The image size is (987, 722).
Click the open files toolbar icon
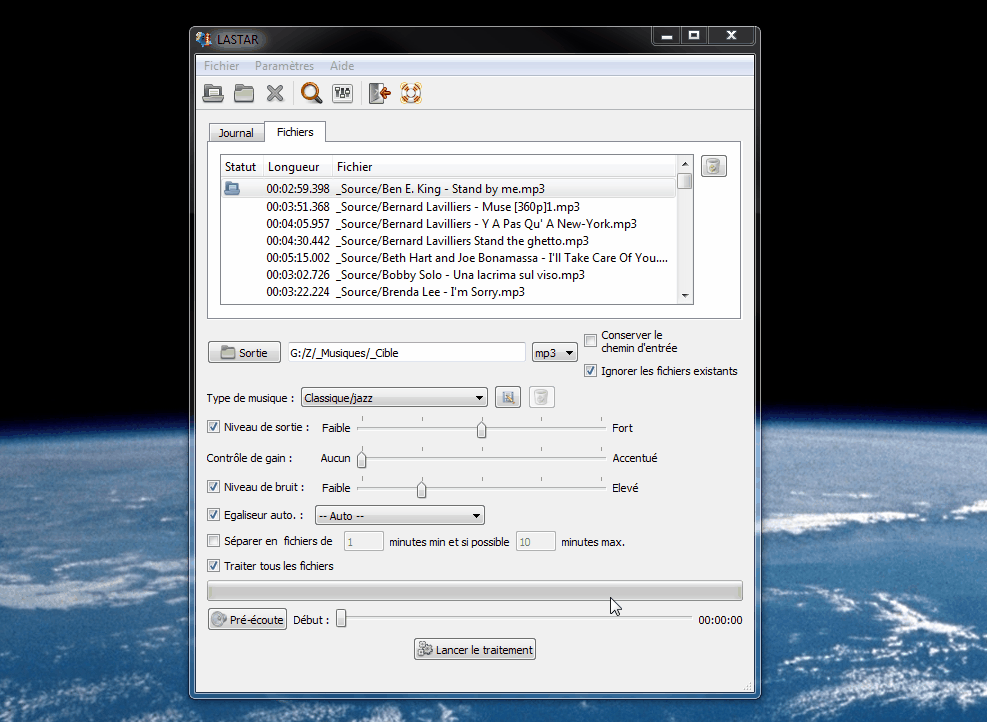213,94
